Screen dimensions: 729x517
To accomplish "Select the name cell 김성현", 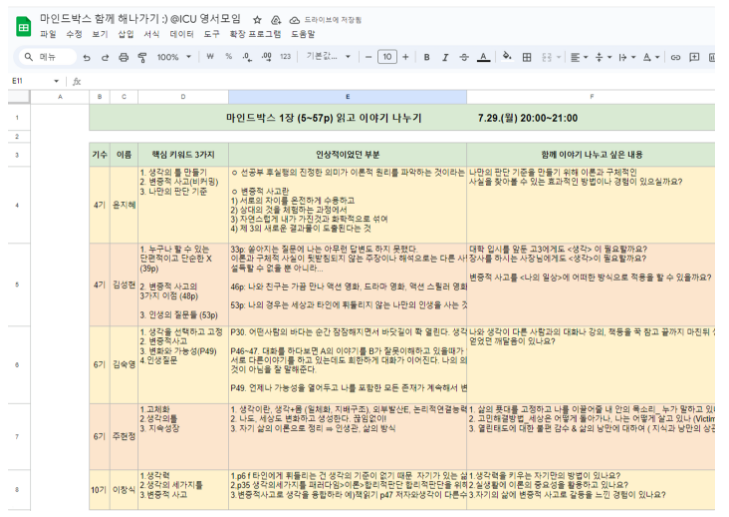I will (124, 285).
